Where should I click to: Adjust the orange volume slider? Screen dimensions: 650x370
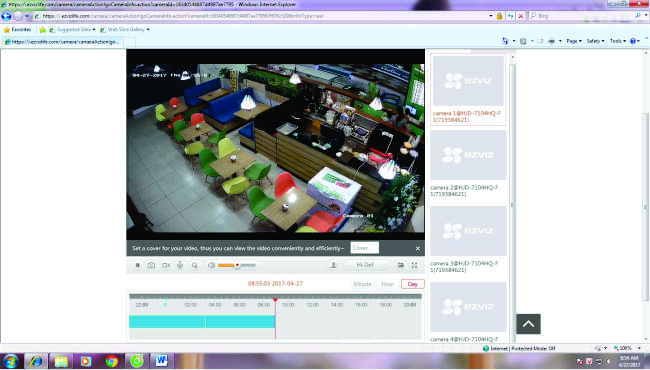click(237, 265)
